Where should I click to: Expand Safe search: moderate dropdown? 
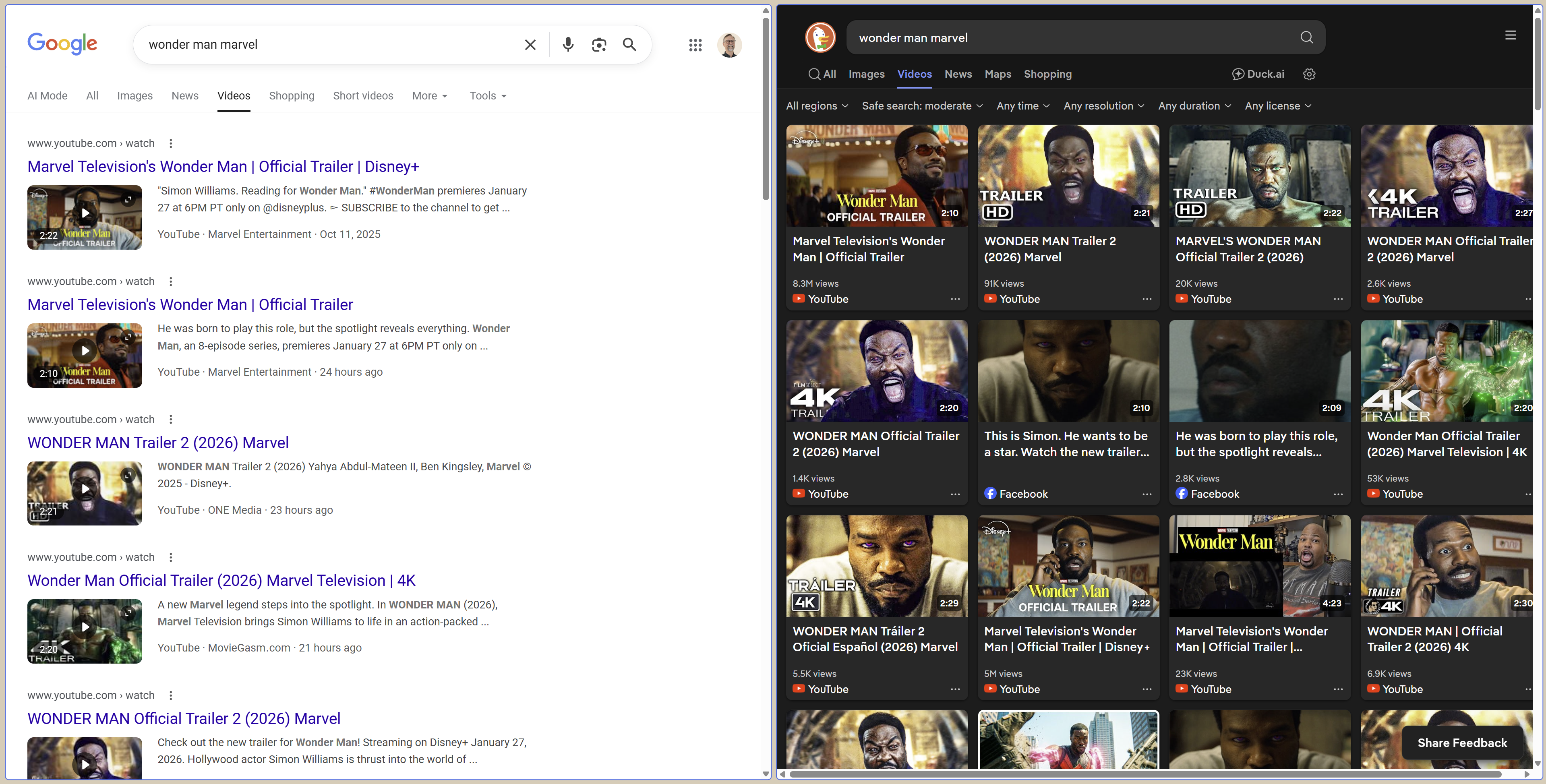[x=922, y=105]
